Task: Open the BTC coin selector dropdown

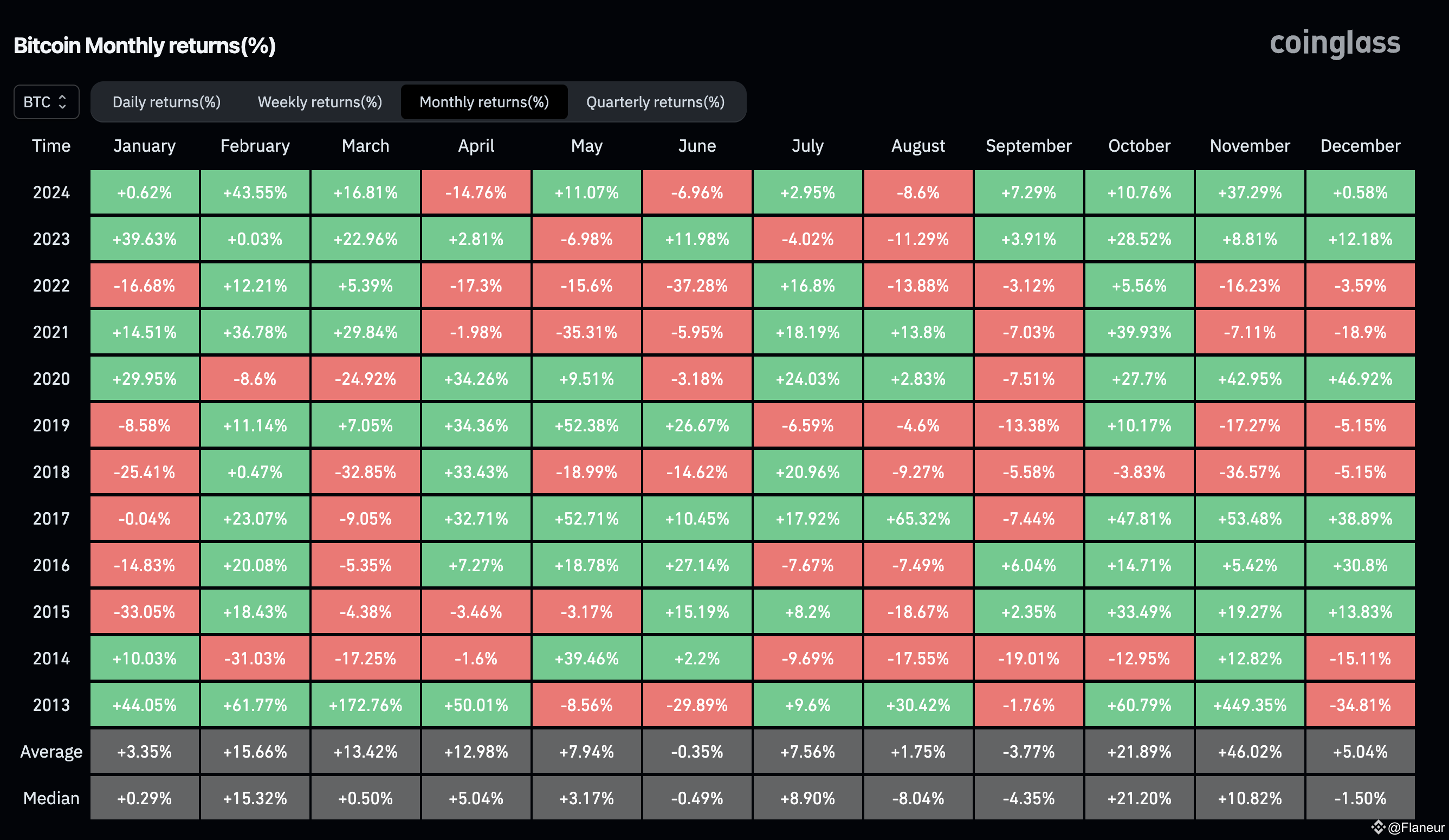Action: pyautogui.click(x=46, y=102)
